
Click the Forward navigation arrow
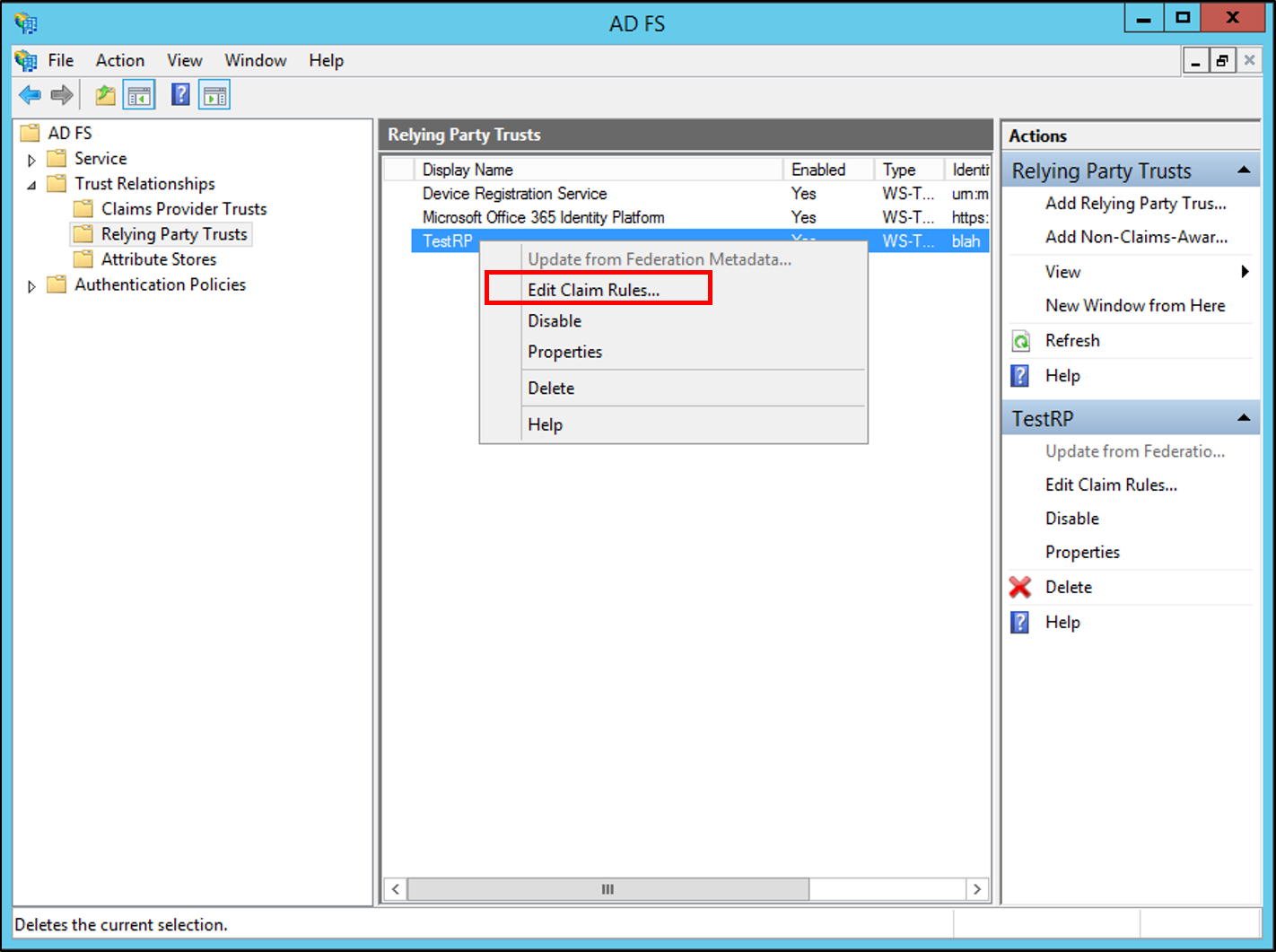[61, 94]
